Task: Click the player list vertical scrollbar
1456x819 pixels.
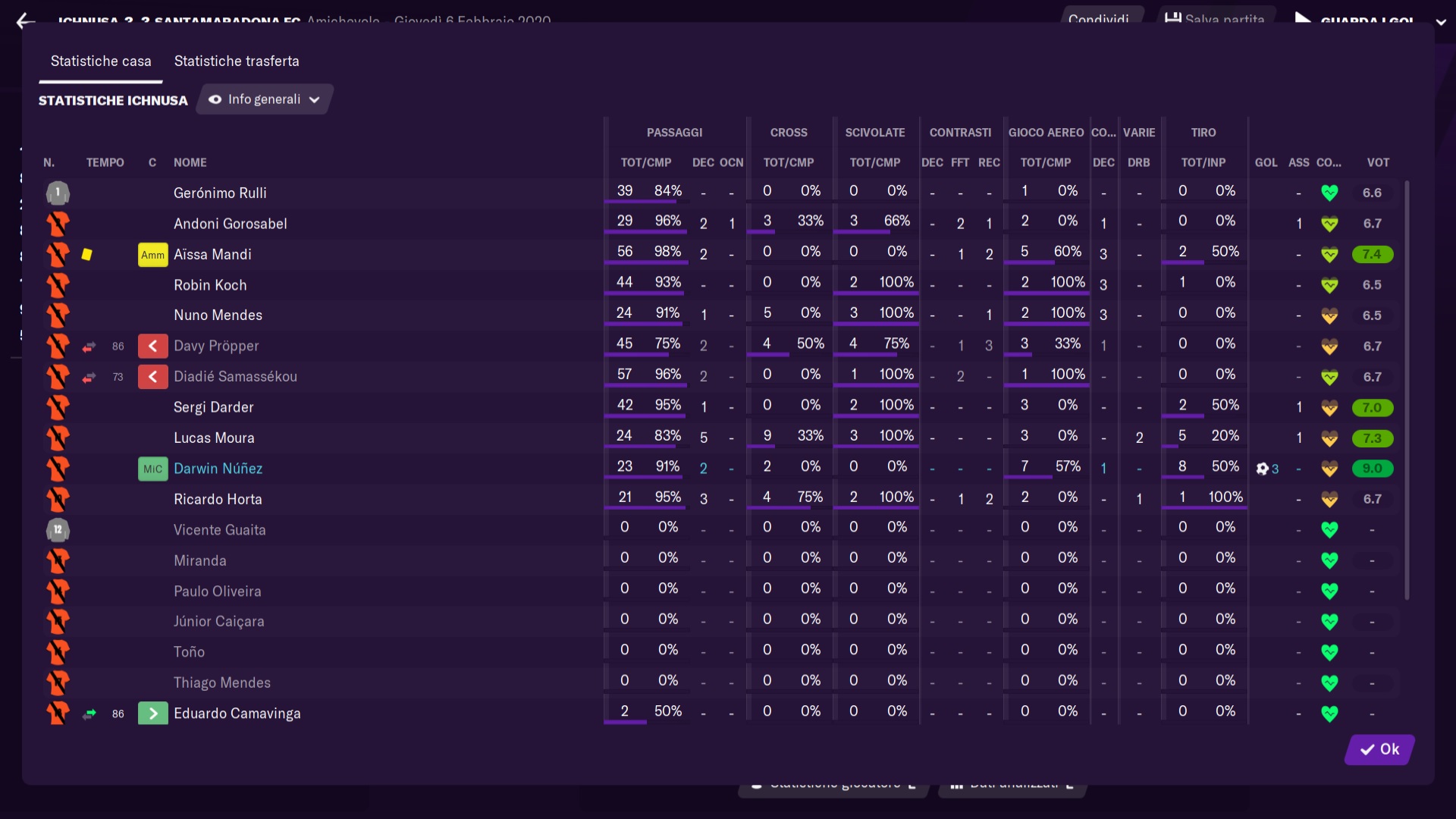Action: tap(1407, 391)
